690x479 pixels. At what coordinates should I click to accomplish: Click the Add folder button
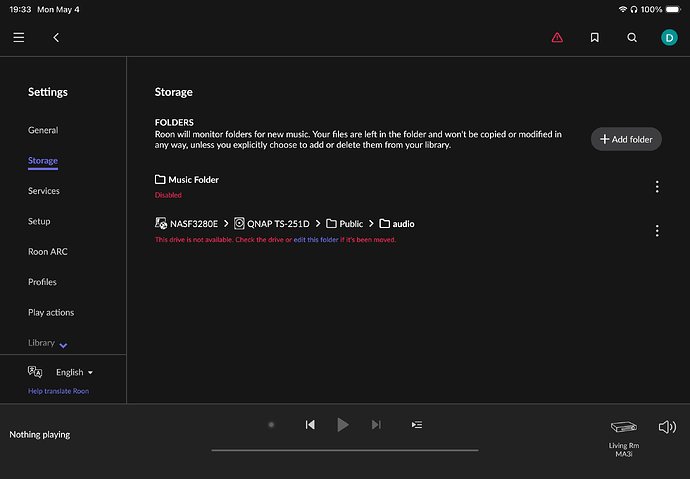(x=626, y=139)
